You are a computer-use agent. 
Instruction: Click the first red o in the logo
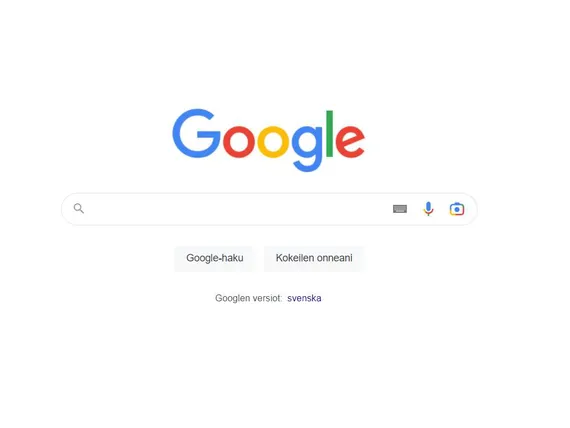coord(239,141)
